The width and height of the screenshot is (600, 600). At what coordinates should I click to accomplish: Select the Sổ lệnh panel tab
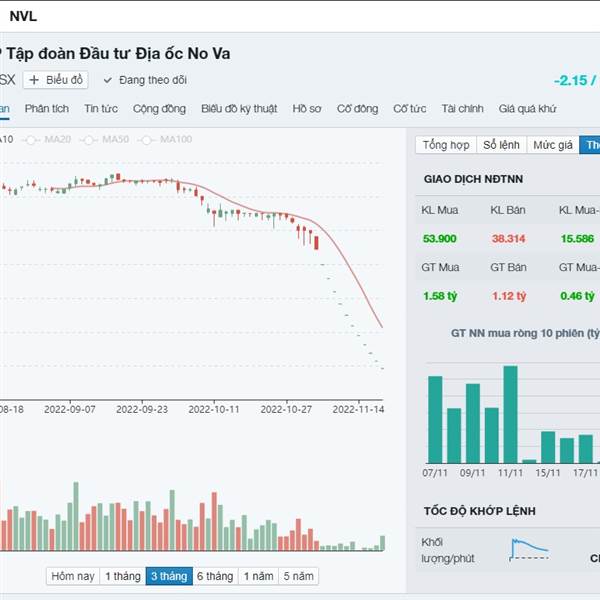501,145
